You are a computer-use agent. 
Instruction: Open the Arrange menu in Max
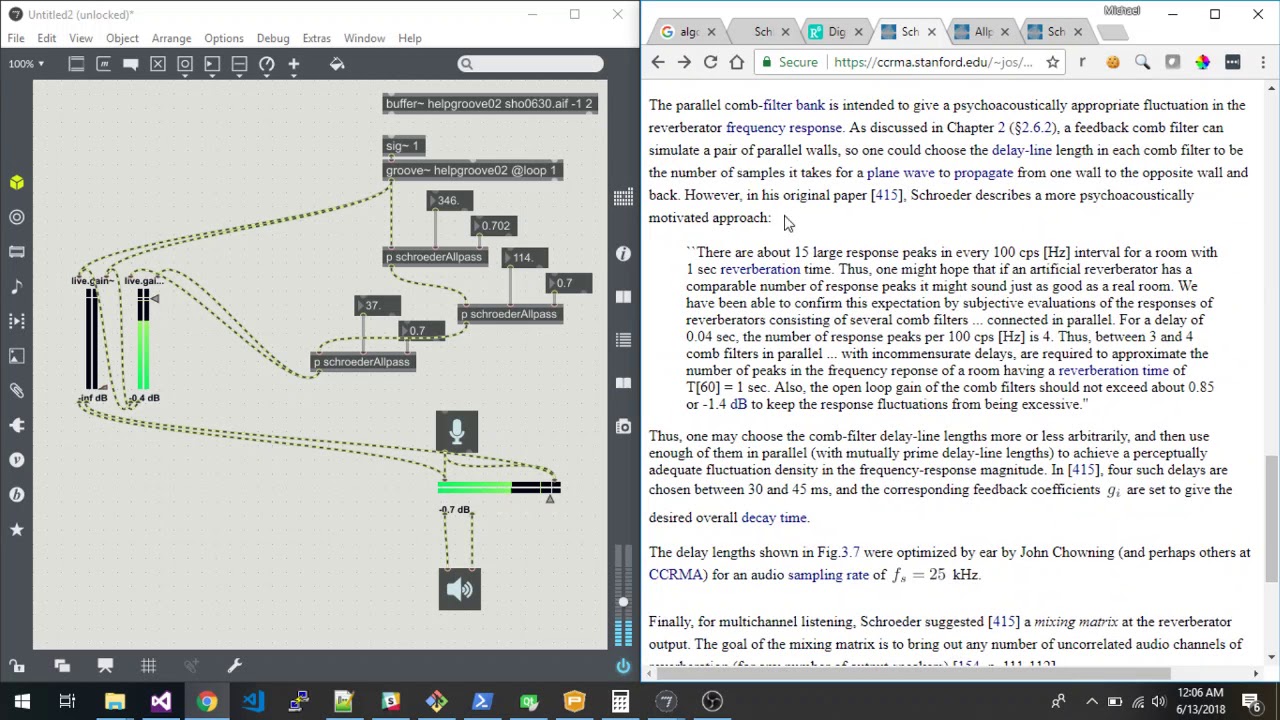(x=171, y=38)
